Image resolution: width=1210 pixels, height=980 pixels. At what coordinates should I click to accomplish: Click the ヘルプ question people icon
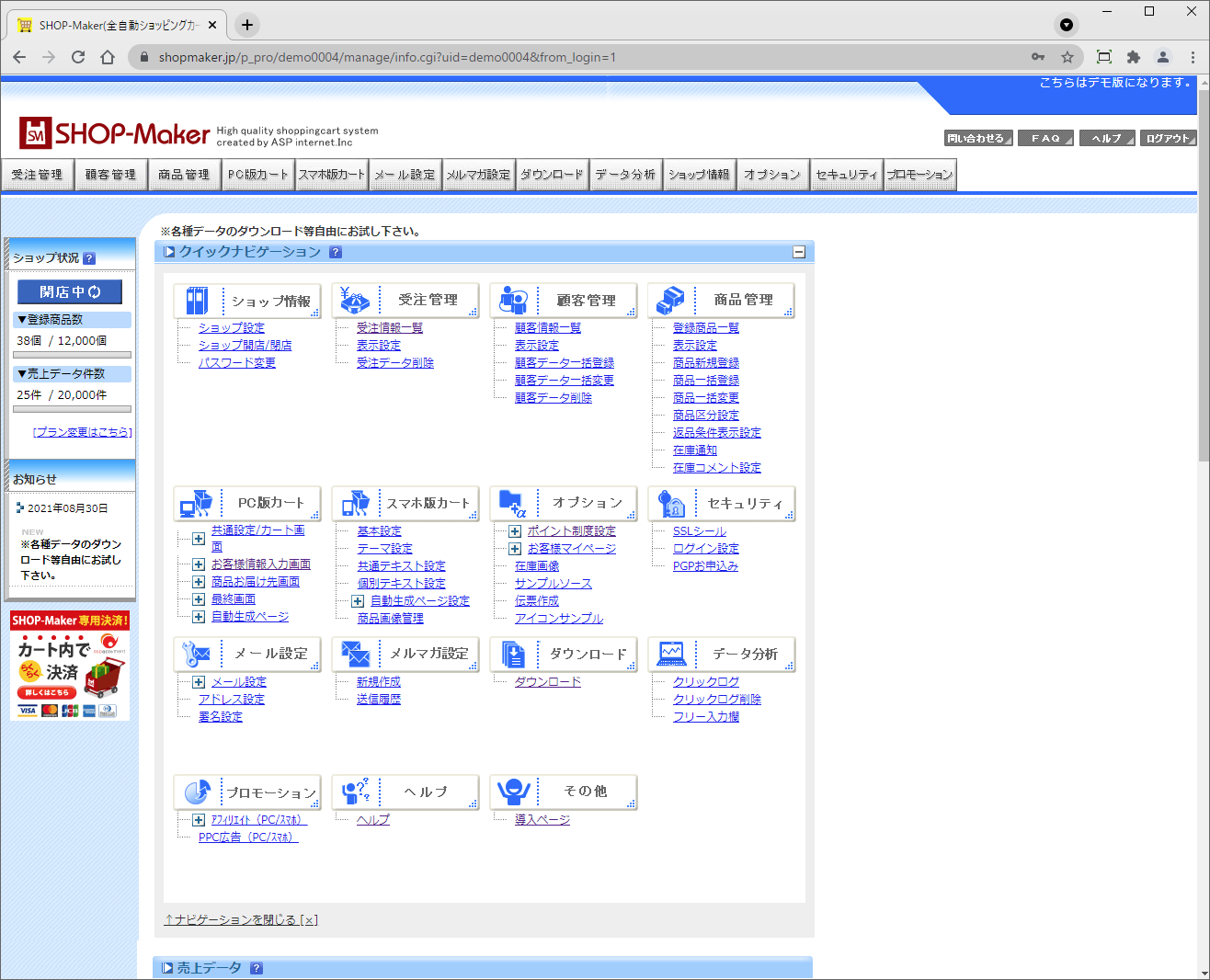355,792
